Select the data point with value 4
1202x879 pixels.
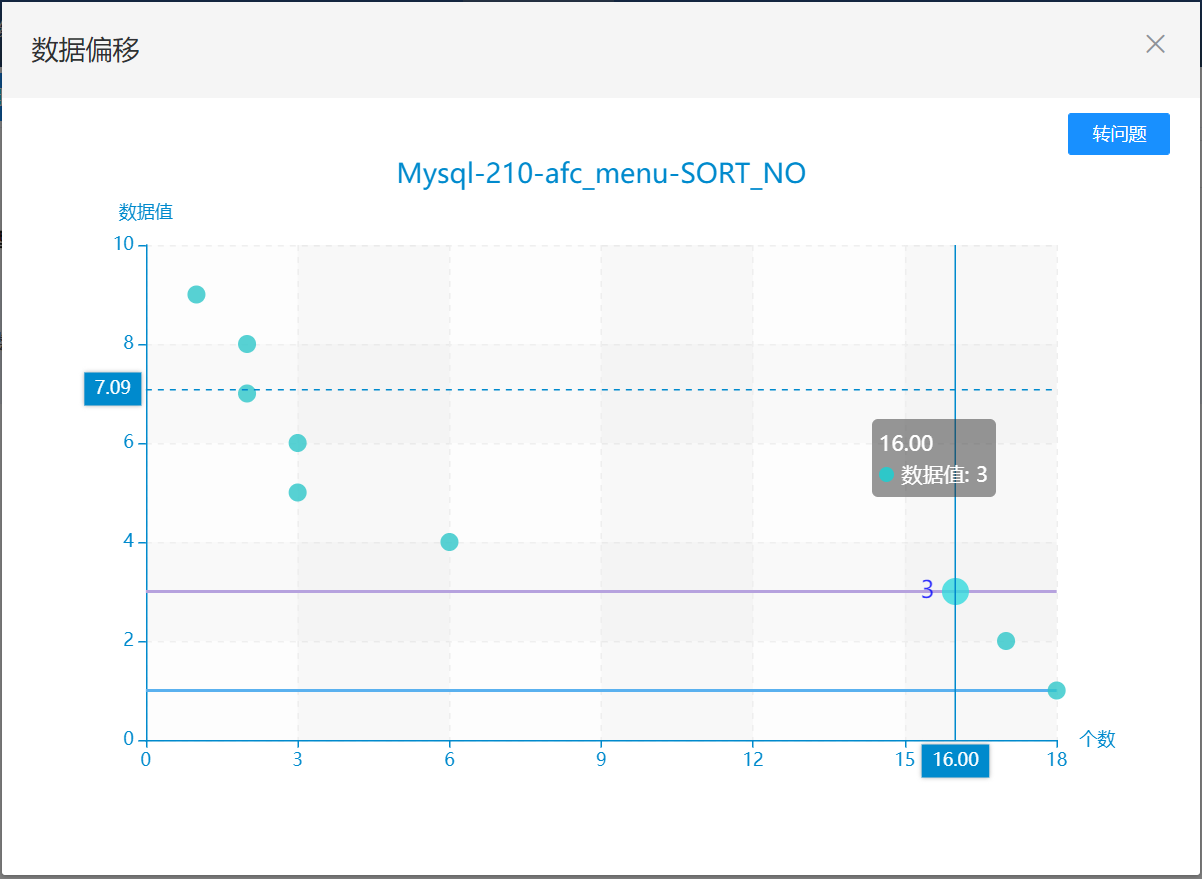pos(449,542)
